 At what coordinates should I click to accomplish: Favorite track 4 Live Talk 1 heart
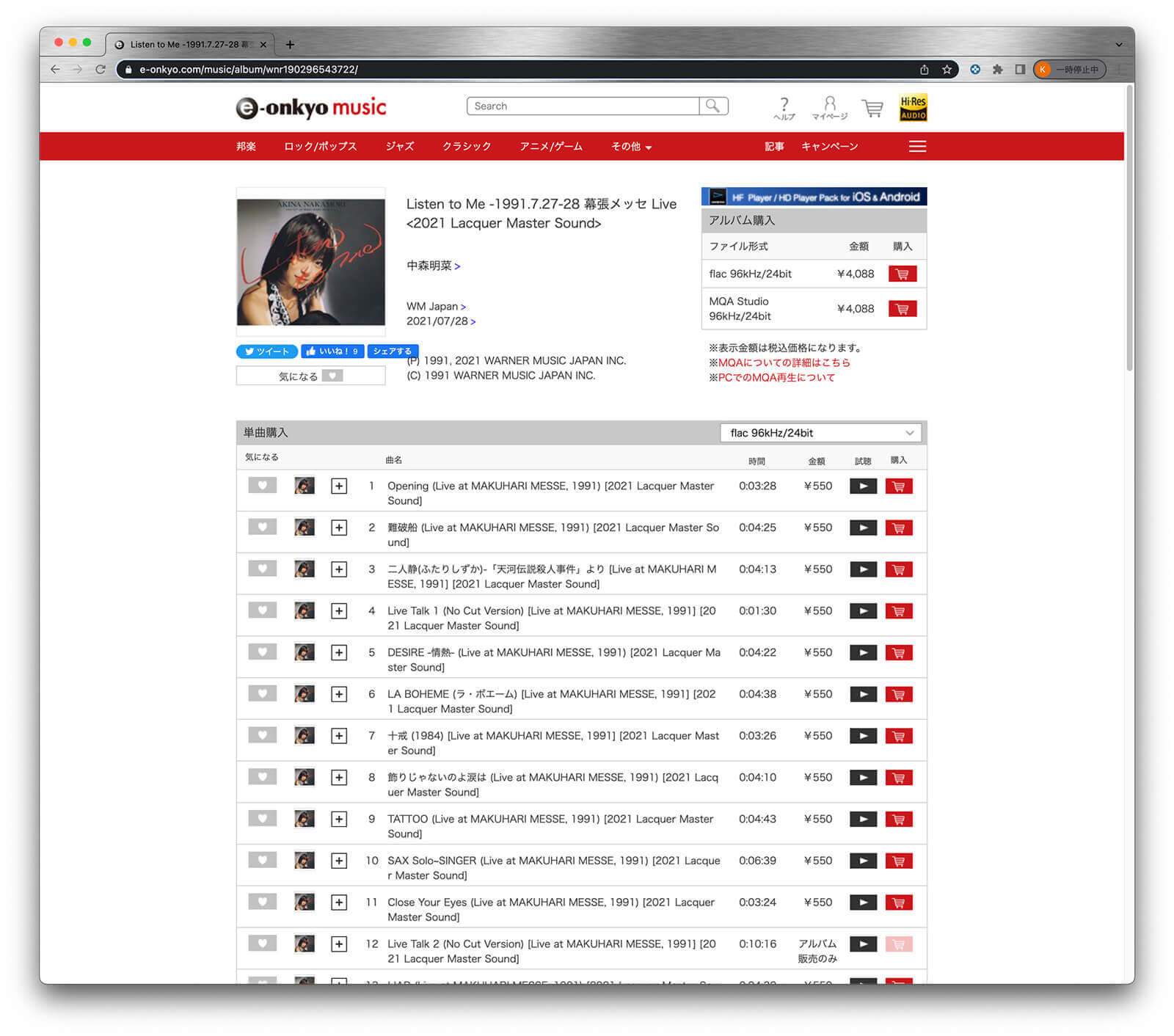(x=262, y=610)
